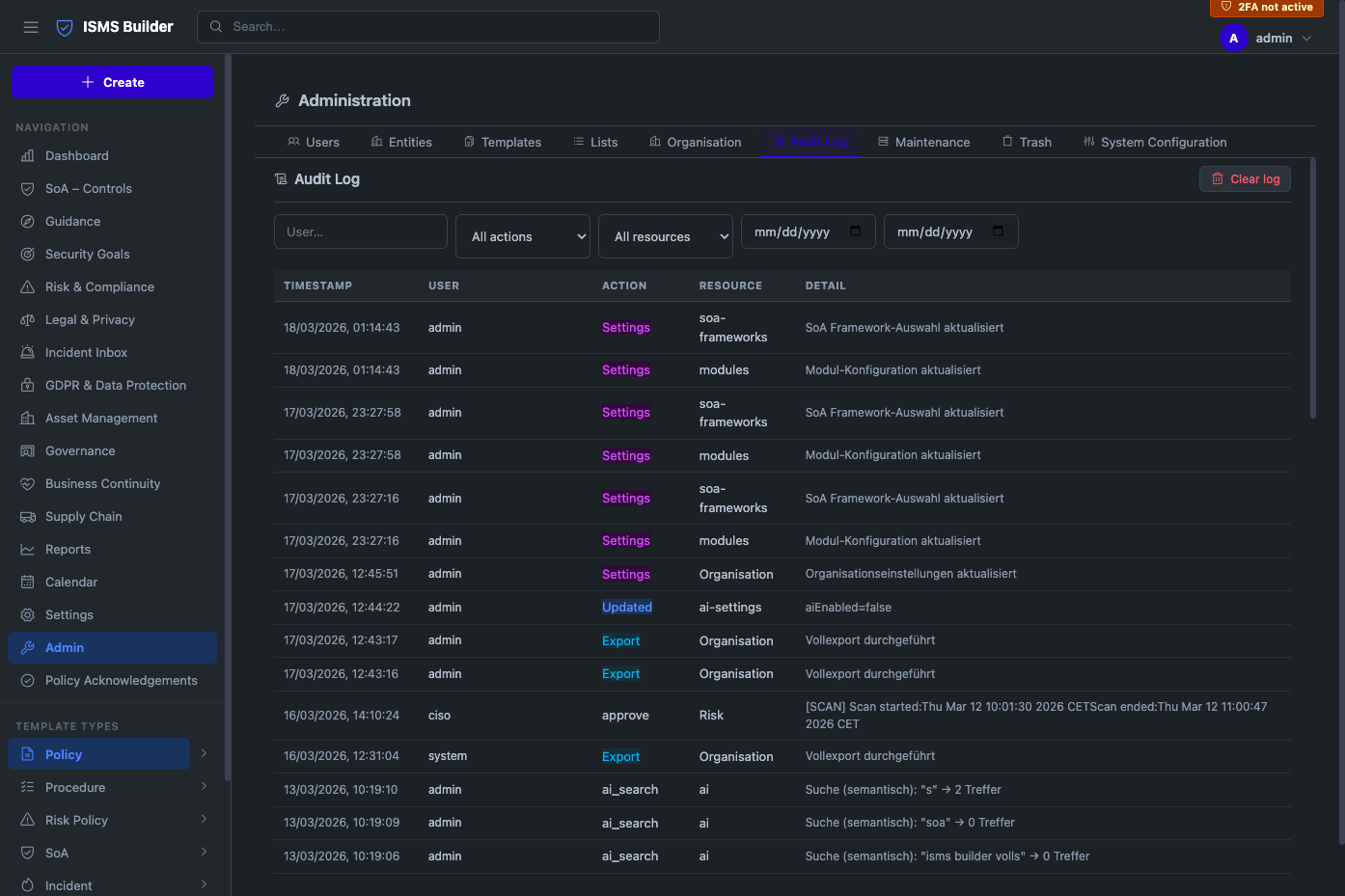Expand the Procedure template type chevron
Screen dimensions: 1345x896
click(204, 786)
